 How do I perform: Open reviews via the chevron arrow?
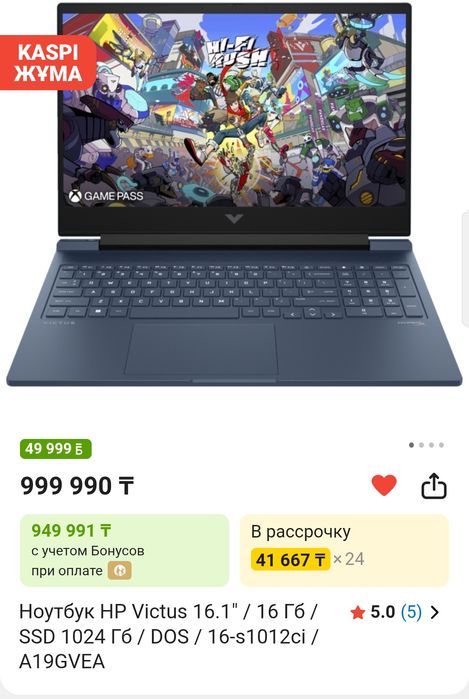(435, 613)
